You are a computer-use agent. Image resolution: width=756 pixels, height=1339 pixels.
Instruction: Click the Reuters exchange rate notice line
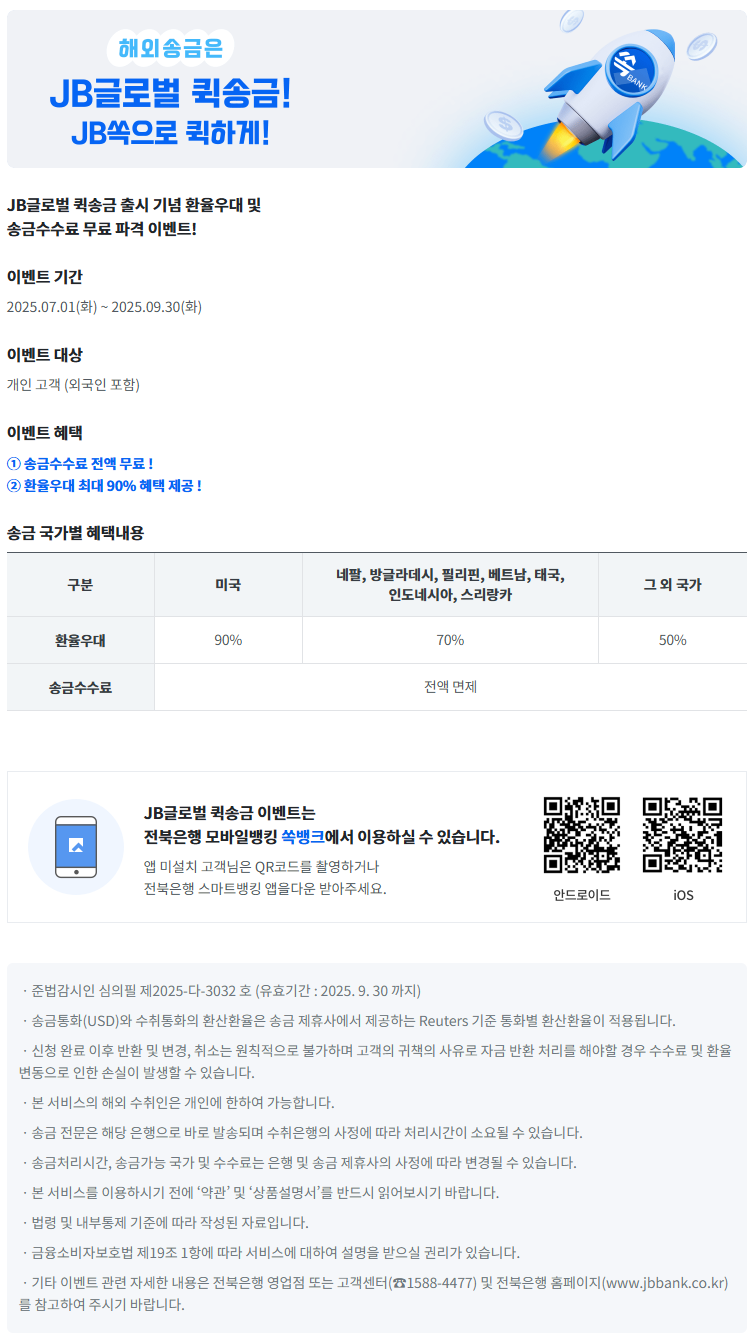pos(348,1021)
